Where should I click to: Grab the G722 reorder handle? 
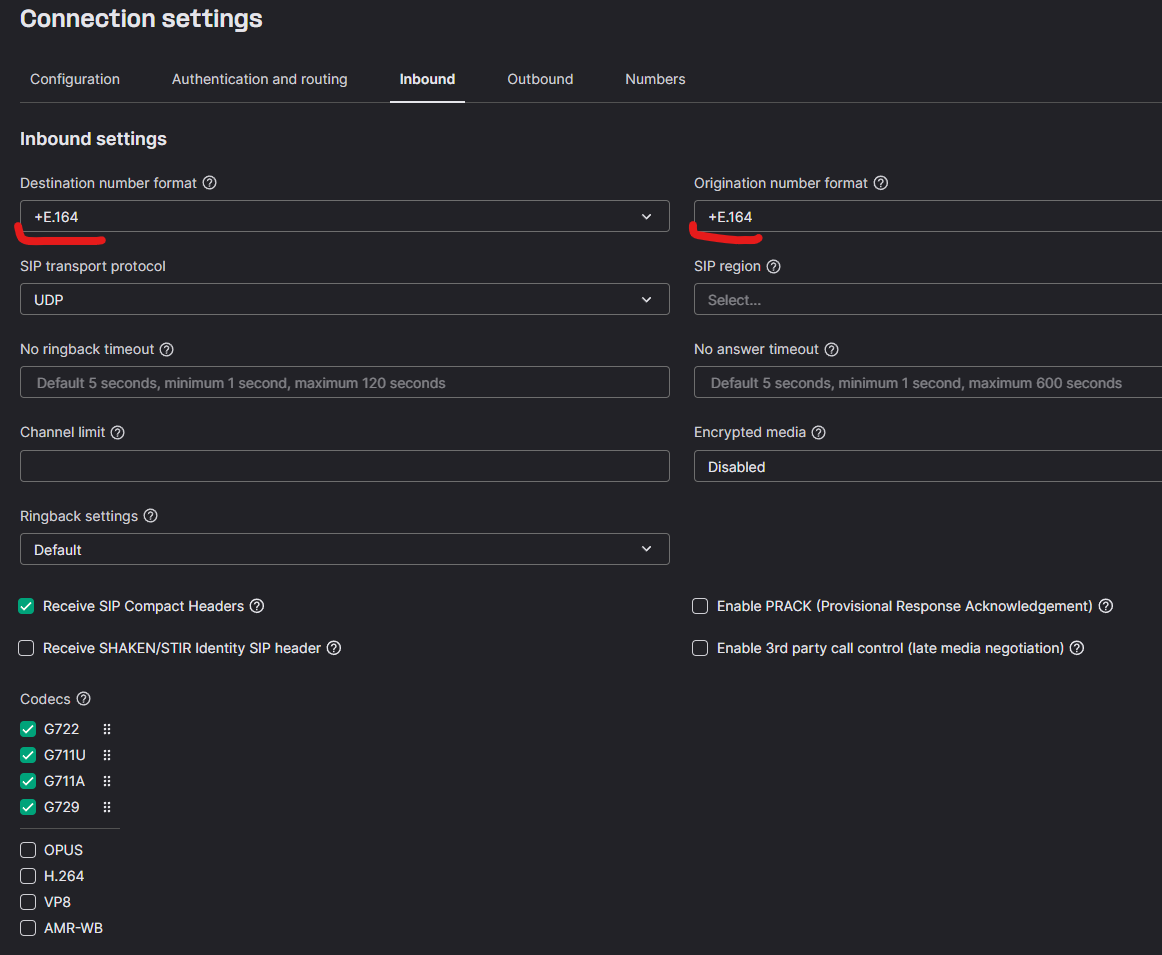107,729
